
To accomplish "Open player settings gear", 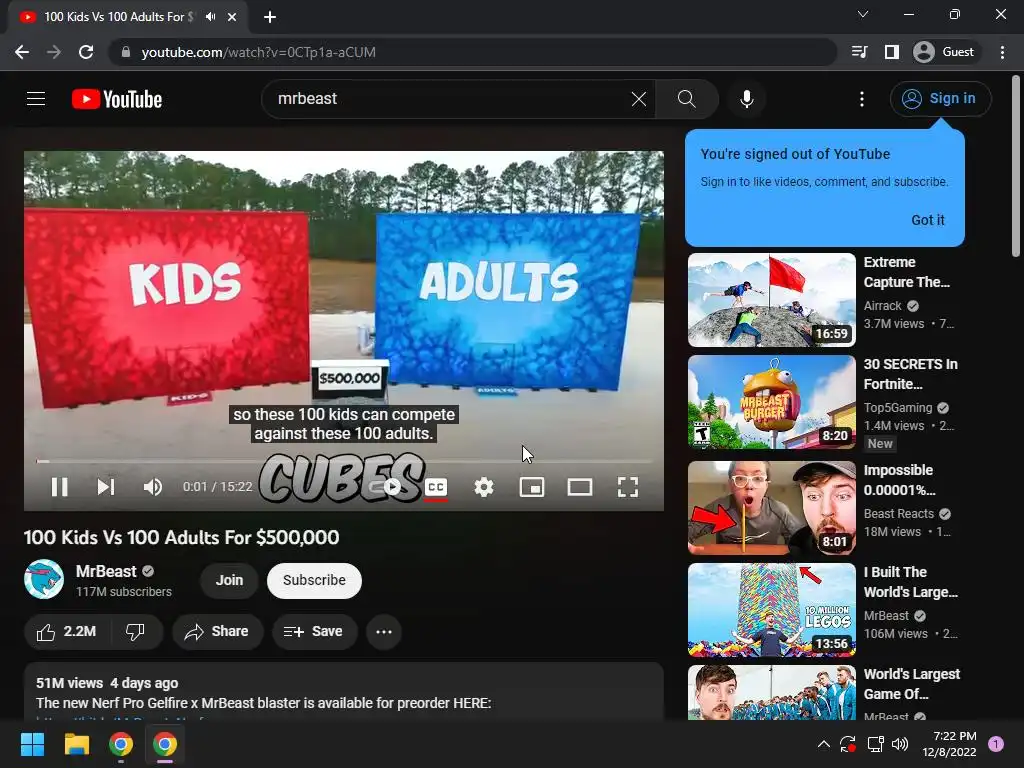I will (x=483, y=487).
